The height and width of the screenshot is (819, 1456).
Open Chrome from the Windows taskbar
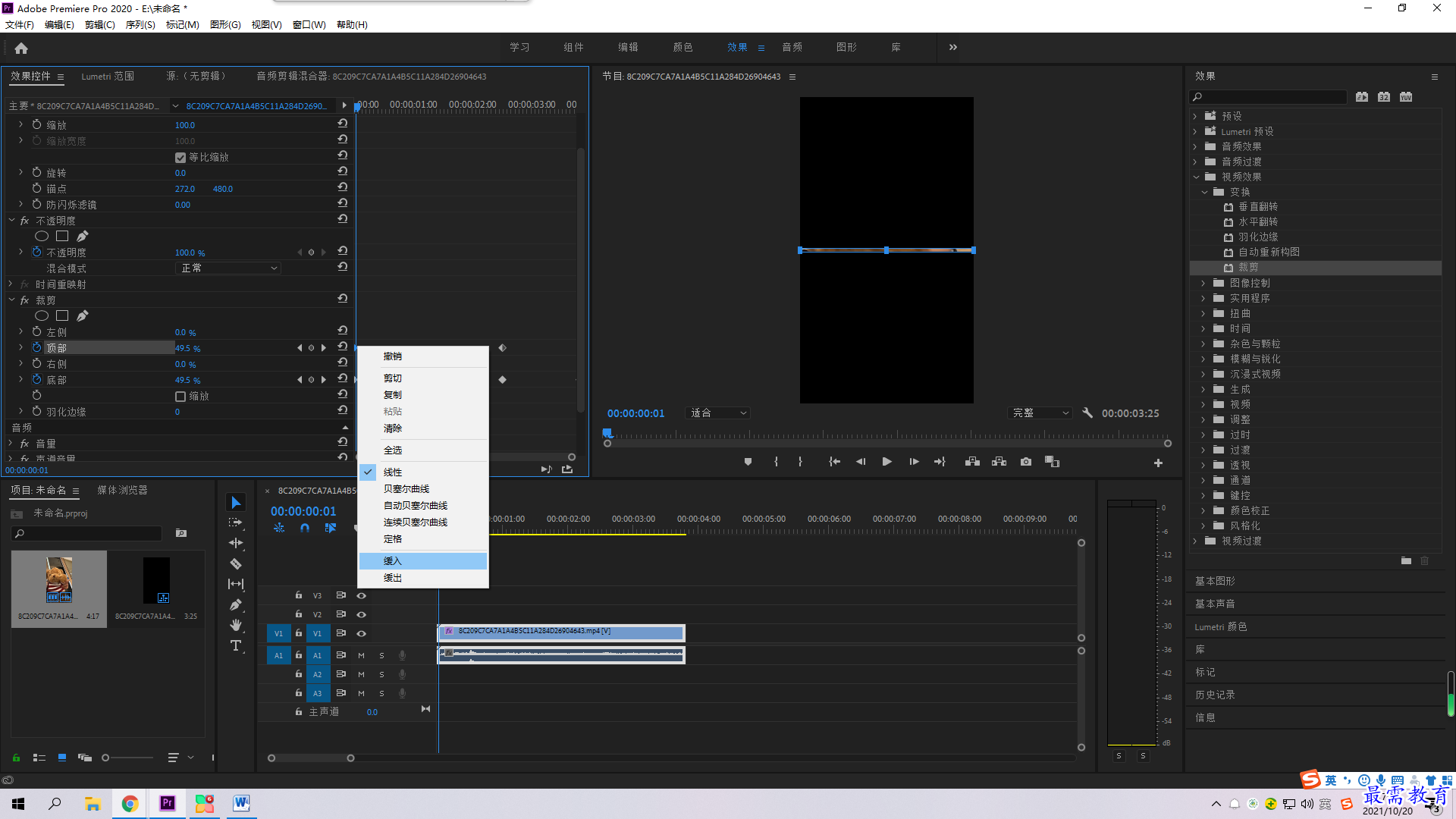pos(130,804)
